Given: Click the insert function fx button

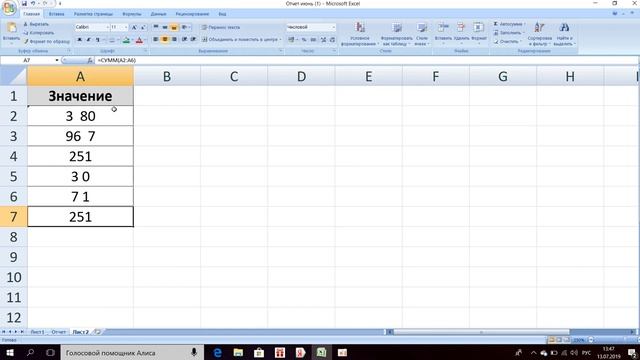Looking at the screenshot, I should 90,60.
